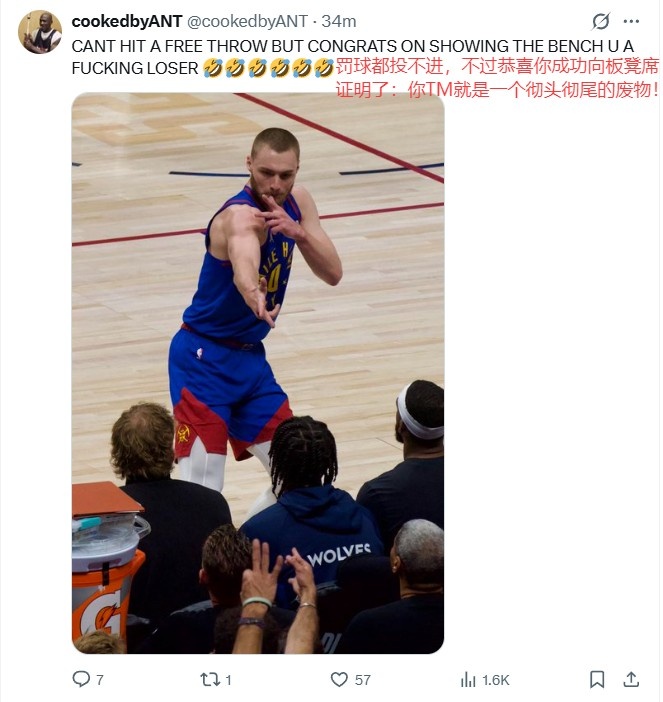Viewport: 663px width, 702px height.
Task: Click the like count 57
Action: pyautogui.click(x=363, y=680)
